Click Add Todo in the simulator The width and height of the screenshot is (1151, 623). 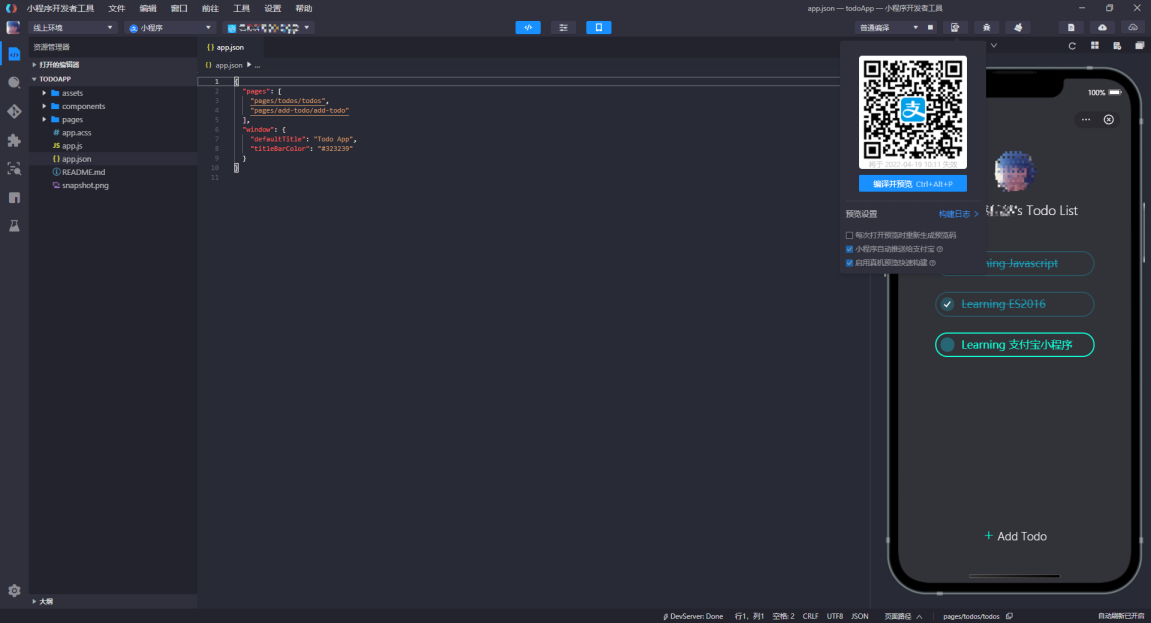coord(1015,536)
